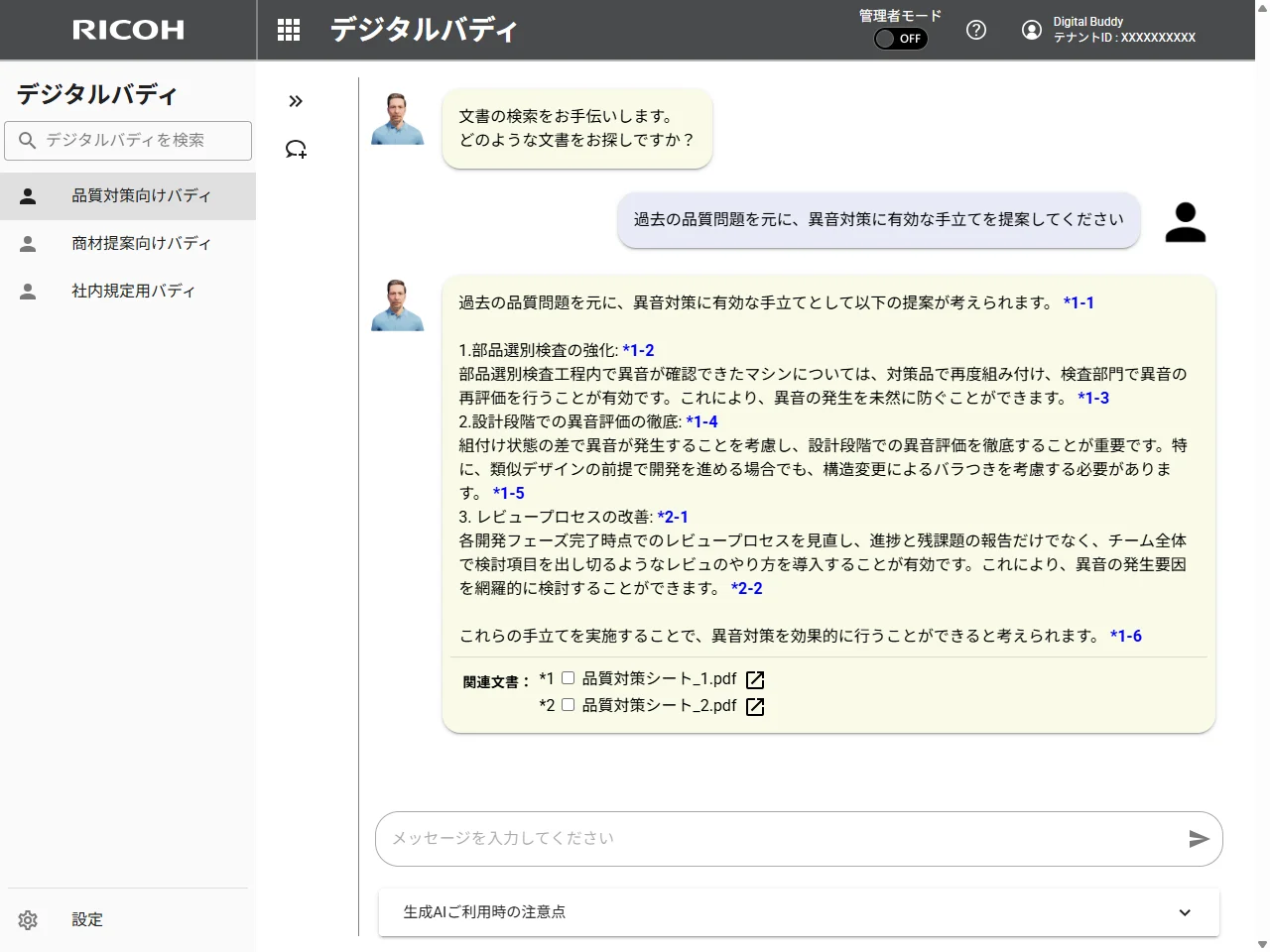Open 品質対策シート_2.pdf external link icon

[x=755, y=707]
